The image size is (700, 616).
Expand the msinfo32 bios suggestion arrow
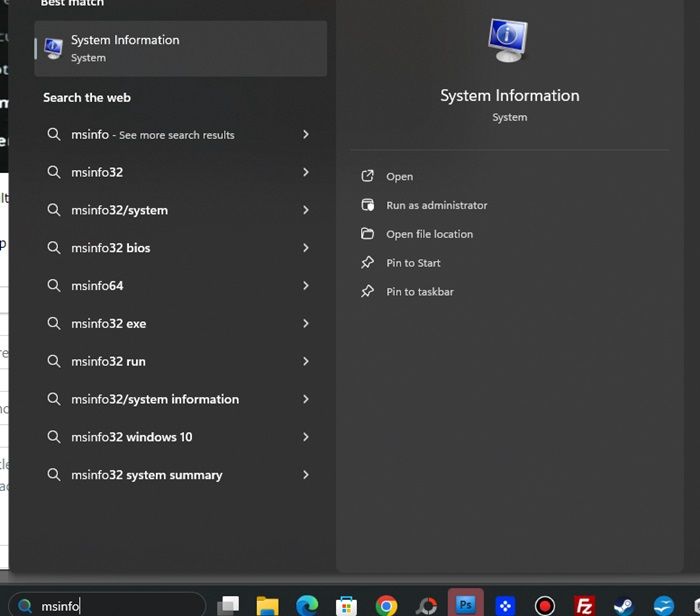click(x=305, y=248)
